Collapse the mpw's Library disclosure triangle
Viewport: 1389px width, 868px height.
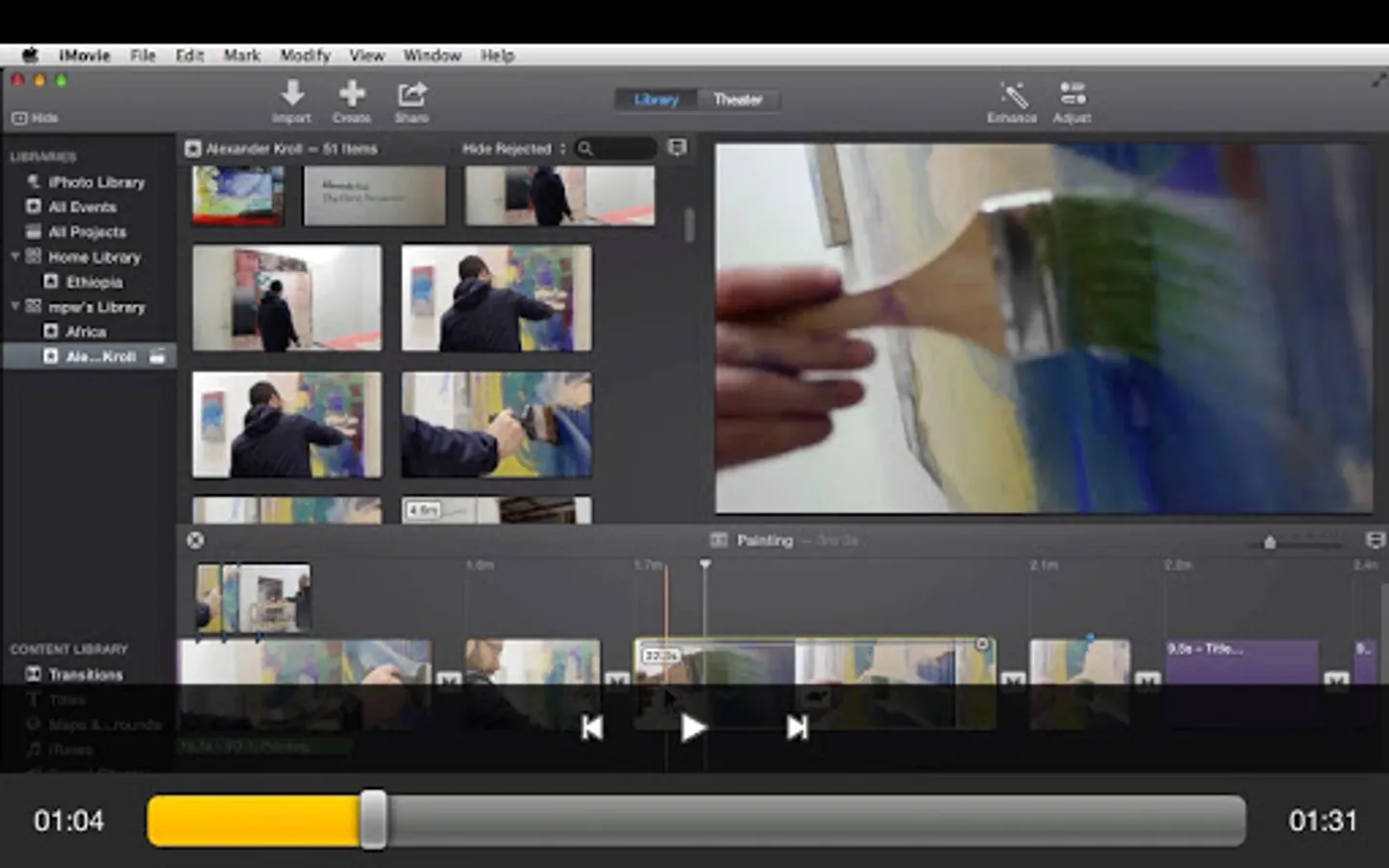coord(15,307)
